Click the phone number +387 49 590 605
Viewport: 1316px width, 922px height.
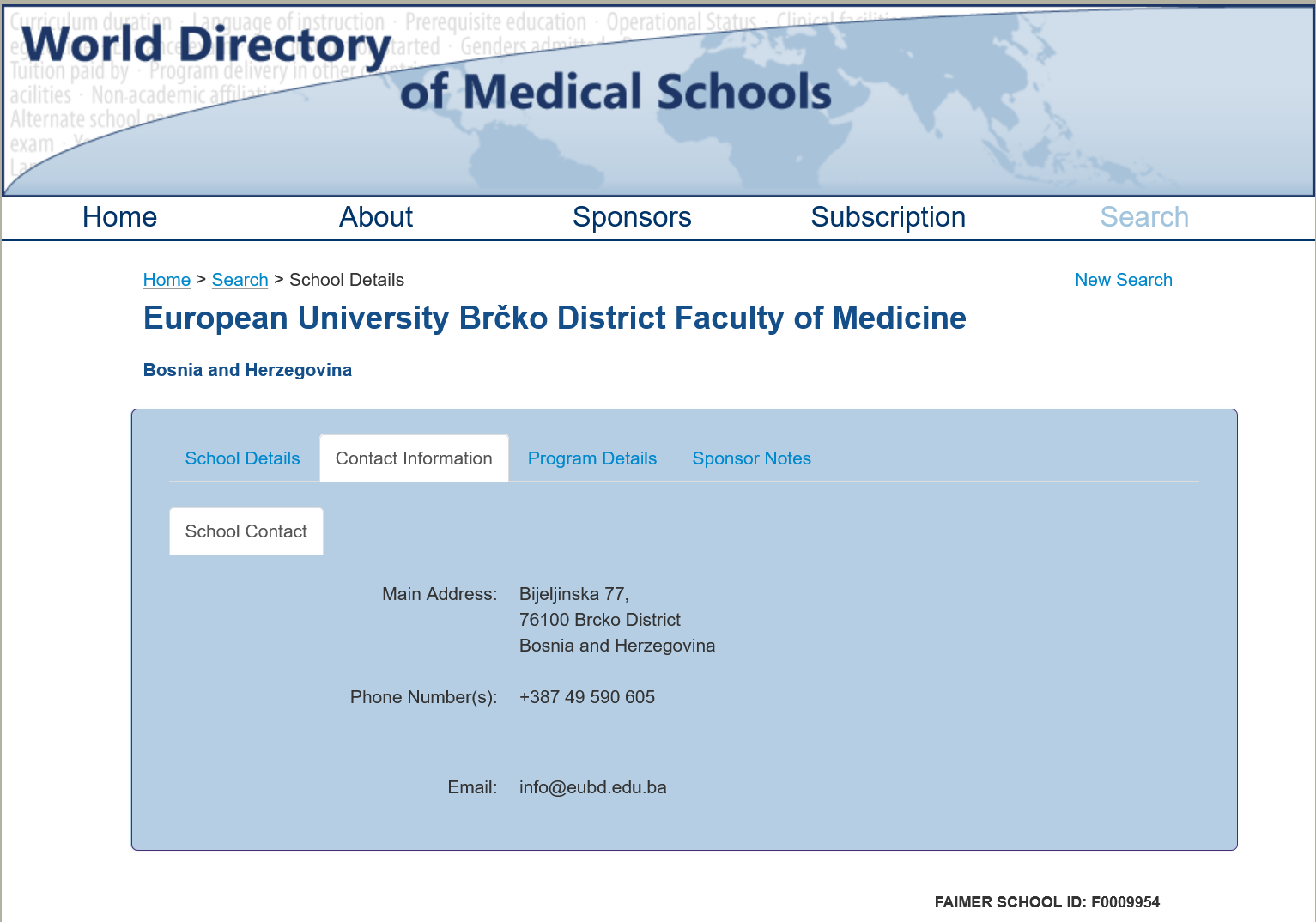(x=587, y=697)
